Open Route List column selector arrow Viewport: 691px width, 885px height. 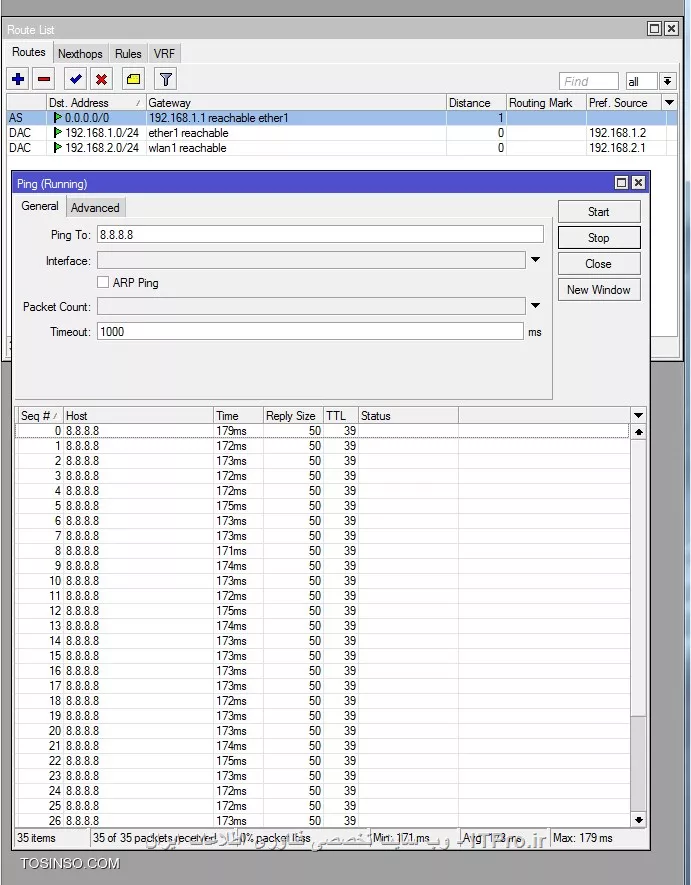670,103
